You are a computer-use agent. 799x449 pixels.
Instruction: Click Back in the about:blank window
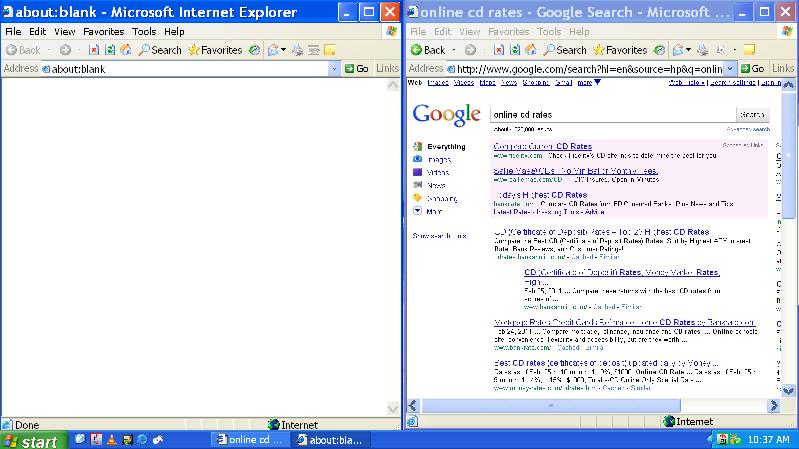(23, 50)
